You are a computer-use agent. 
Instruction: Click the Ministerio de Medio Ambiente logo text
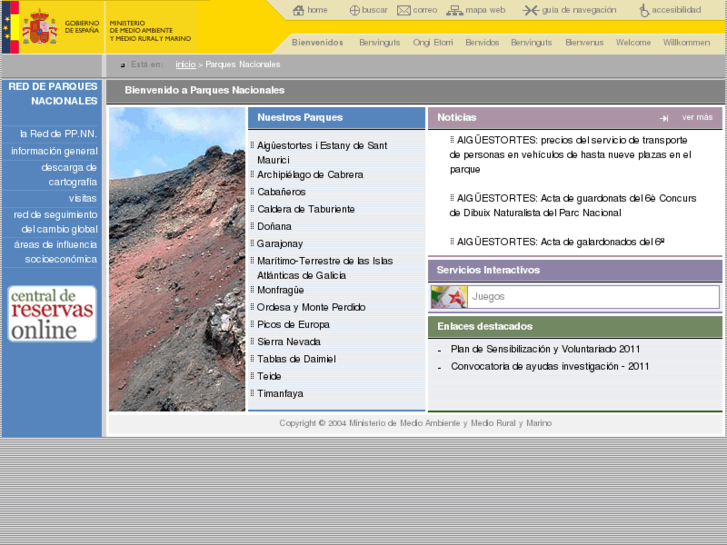click(150, 31)
